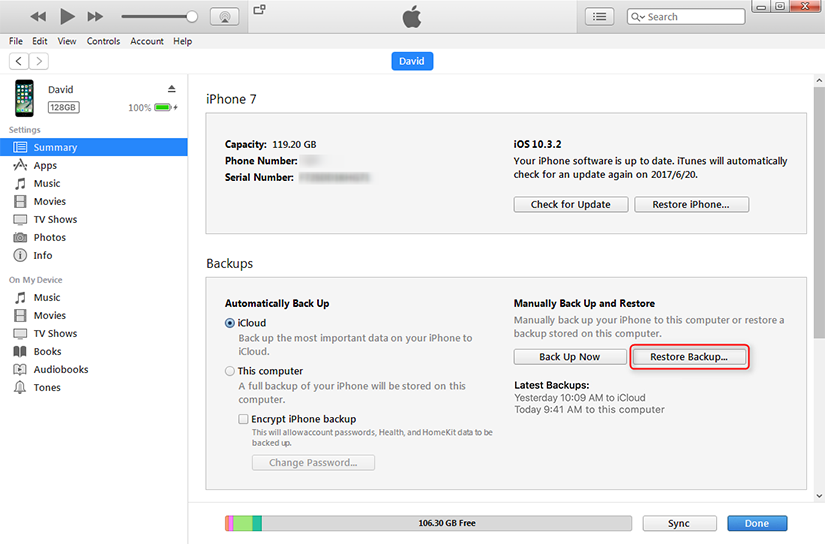Viewport: 825px width, 544px height.
Task: Click the rewind previous track button
Action: tap(38, 17)
